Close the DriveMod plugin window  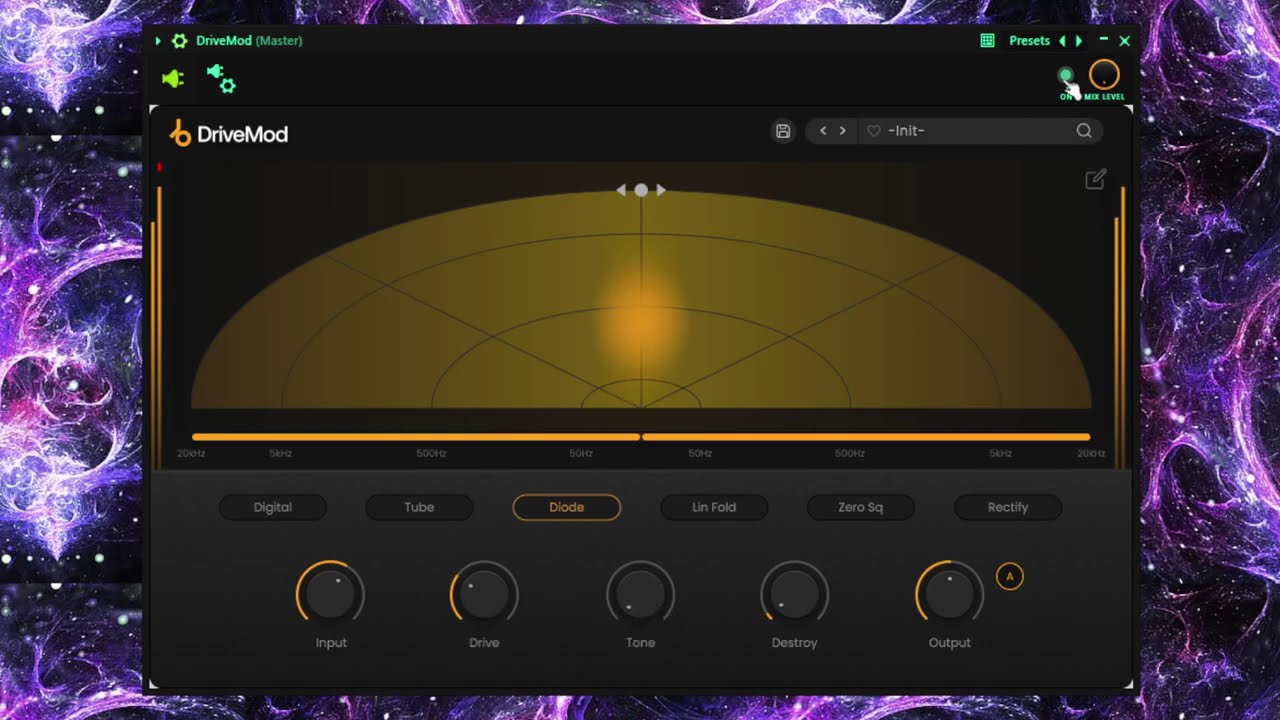pyautogui.click(x=1125, y=41)
